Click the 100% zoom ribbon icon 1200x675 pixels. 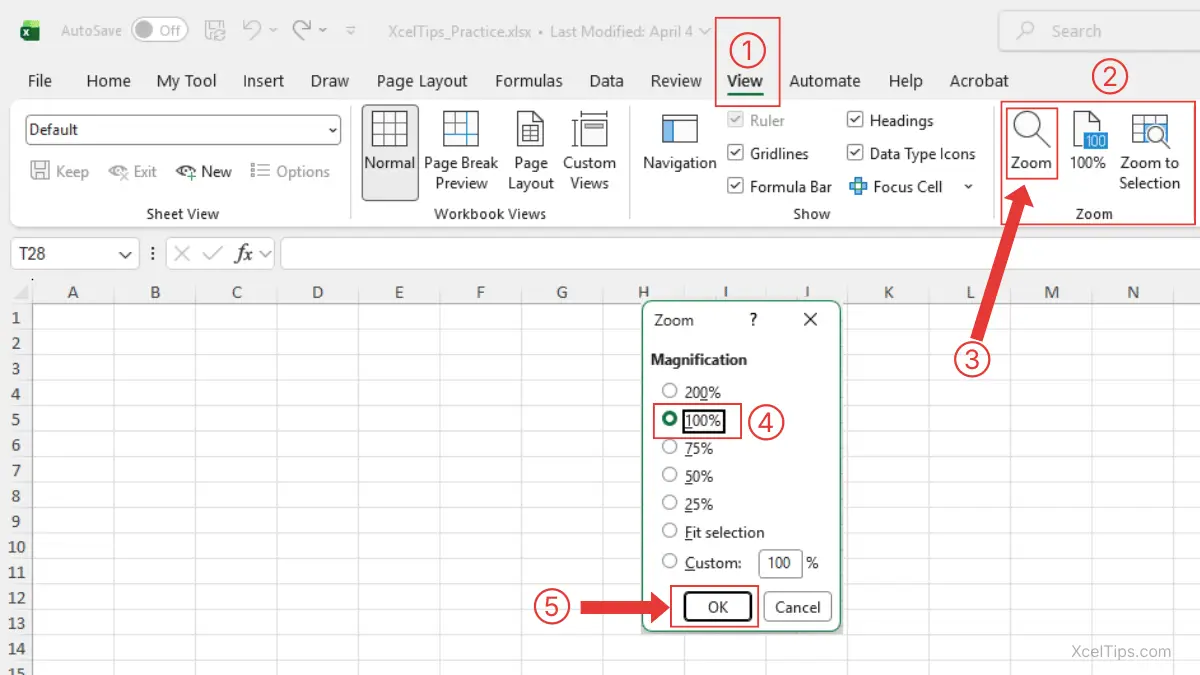1088,142
